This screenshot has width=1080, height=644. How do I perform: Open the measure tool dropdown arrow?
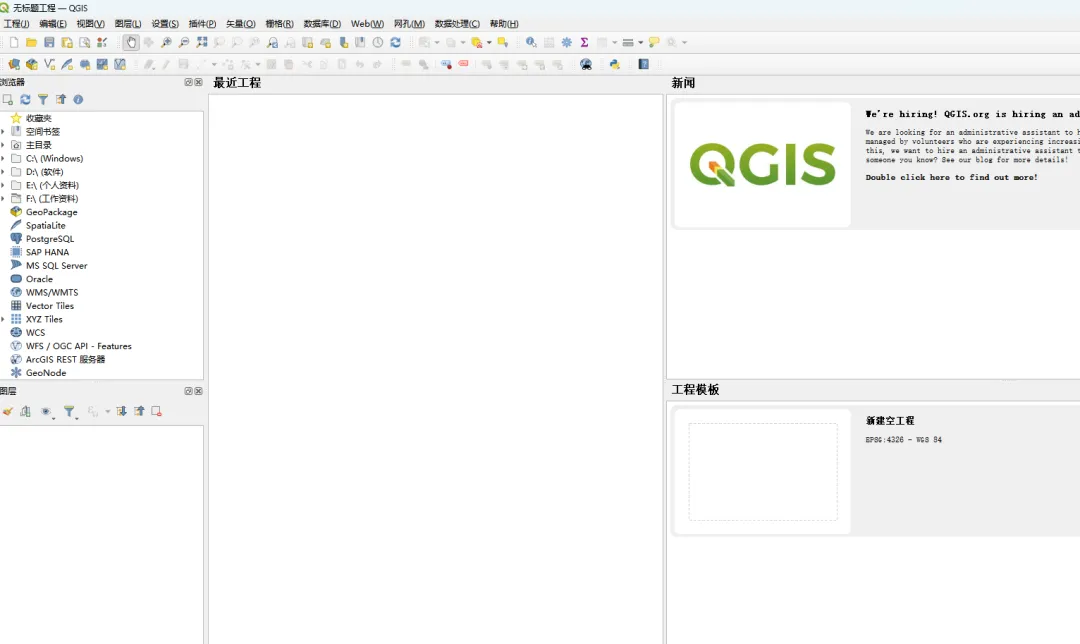(641, 43)
